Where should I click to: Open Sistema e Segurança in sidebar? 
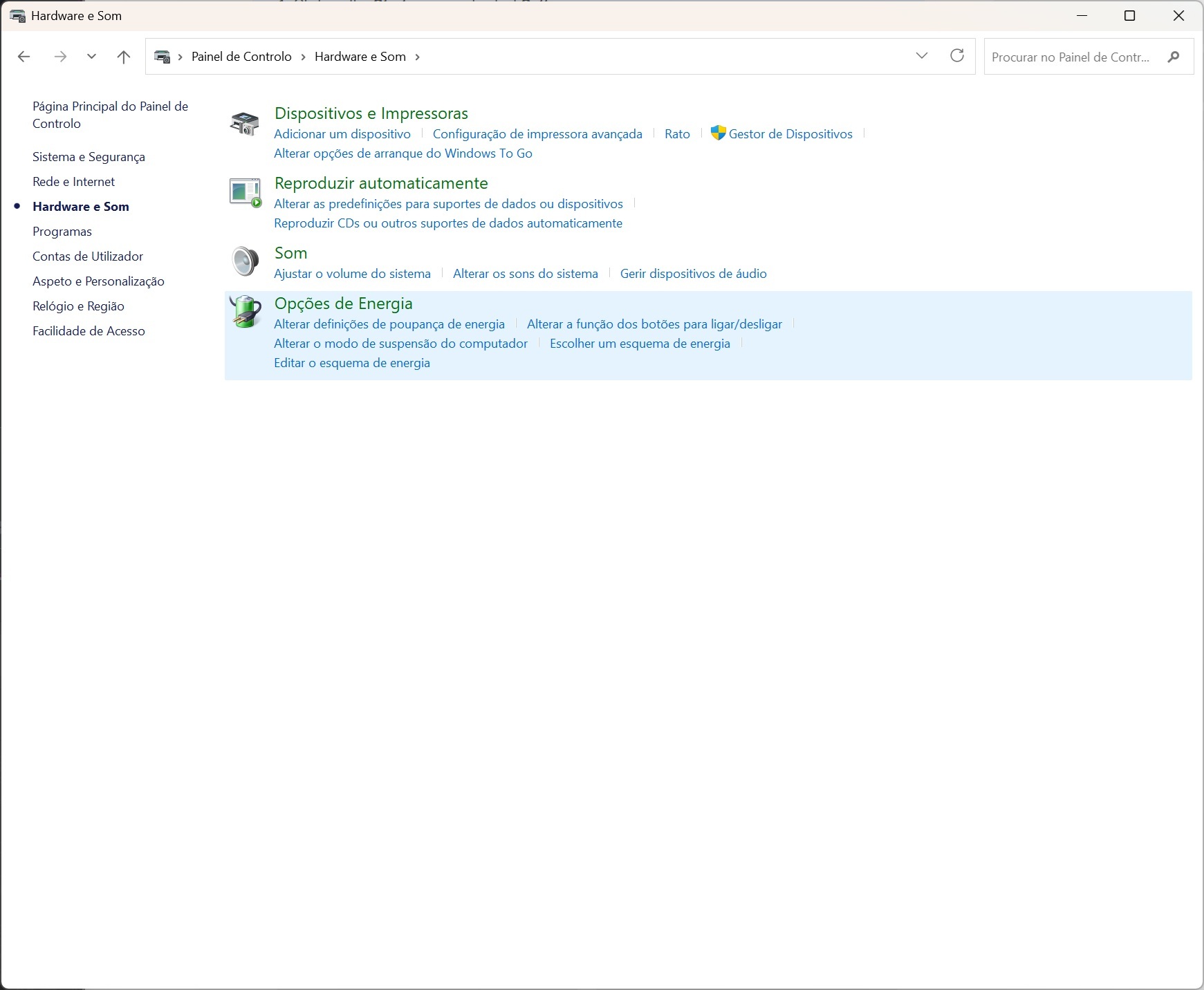click(89, 157)
